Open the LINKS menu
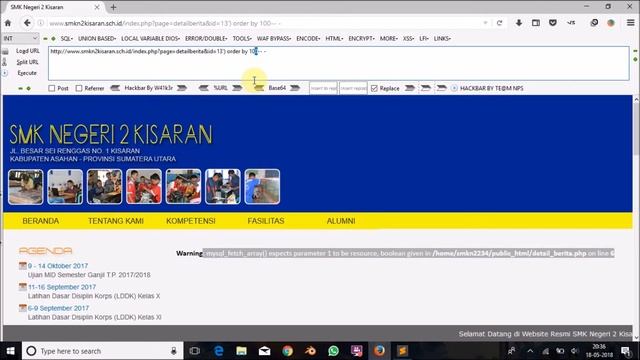The height and width of the screenshot is (360, 640). tap(442, 38)
